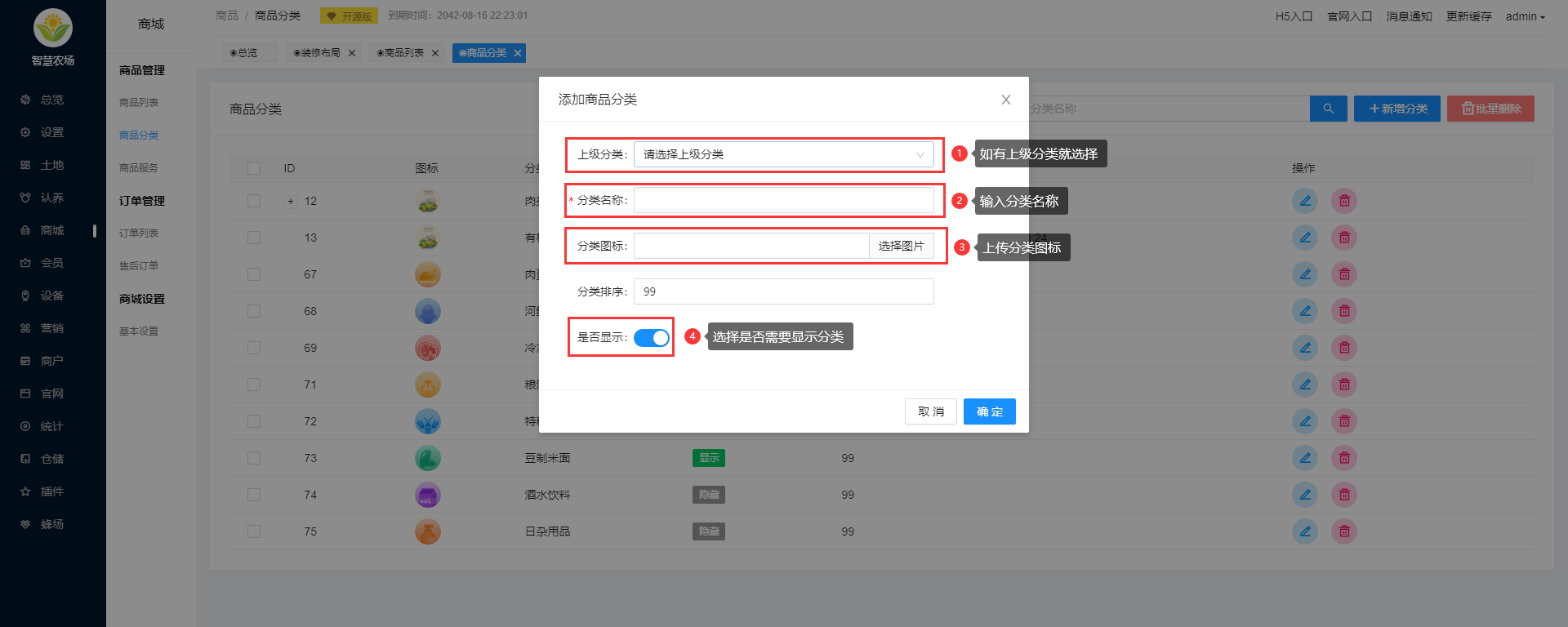Image resolution: width=1568 pixels, height=627 pixels.
Task: Close the 添加商品分类 dialog
Action: [1005, 100]
